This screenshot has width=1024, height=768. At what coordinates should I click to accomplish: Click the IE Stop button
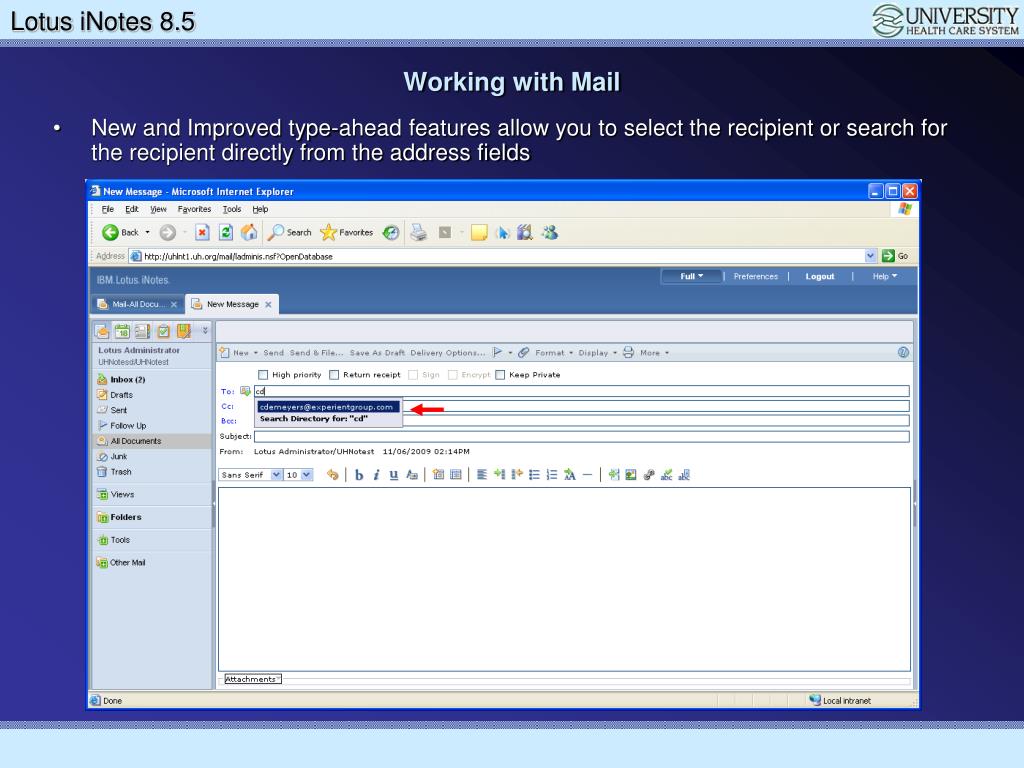coord(202,232)
